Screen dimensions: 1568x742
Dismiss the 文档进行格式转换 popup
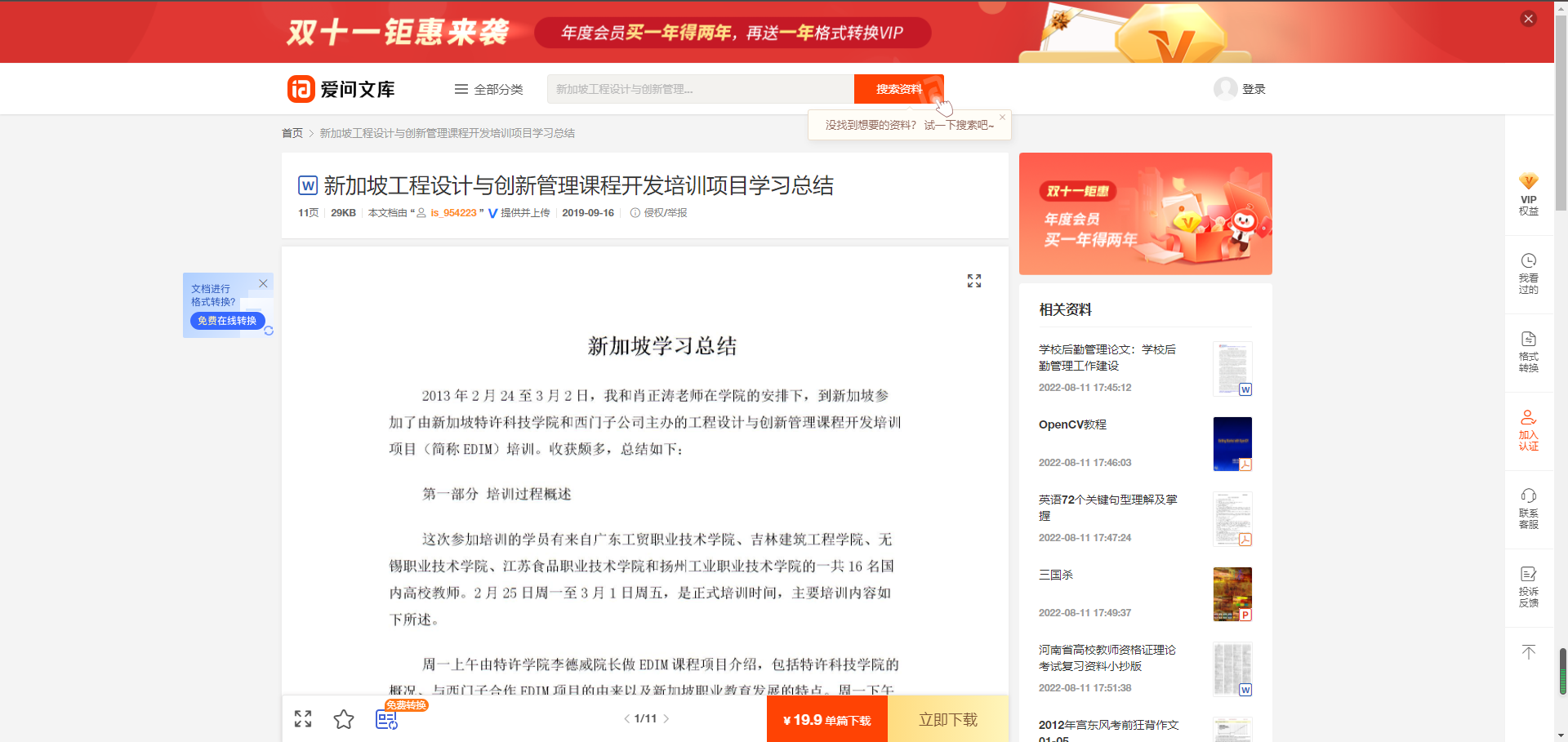pos(263,283)
